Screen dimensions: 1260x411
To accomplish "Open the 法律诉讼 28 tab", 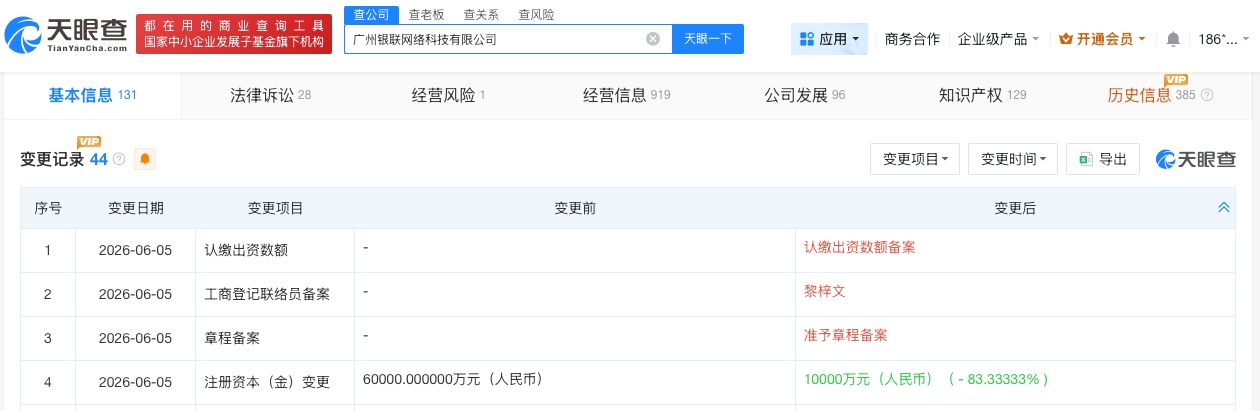I will coord(270,96).
